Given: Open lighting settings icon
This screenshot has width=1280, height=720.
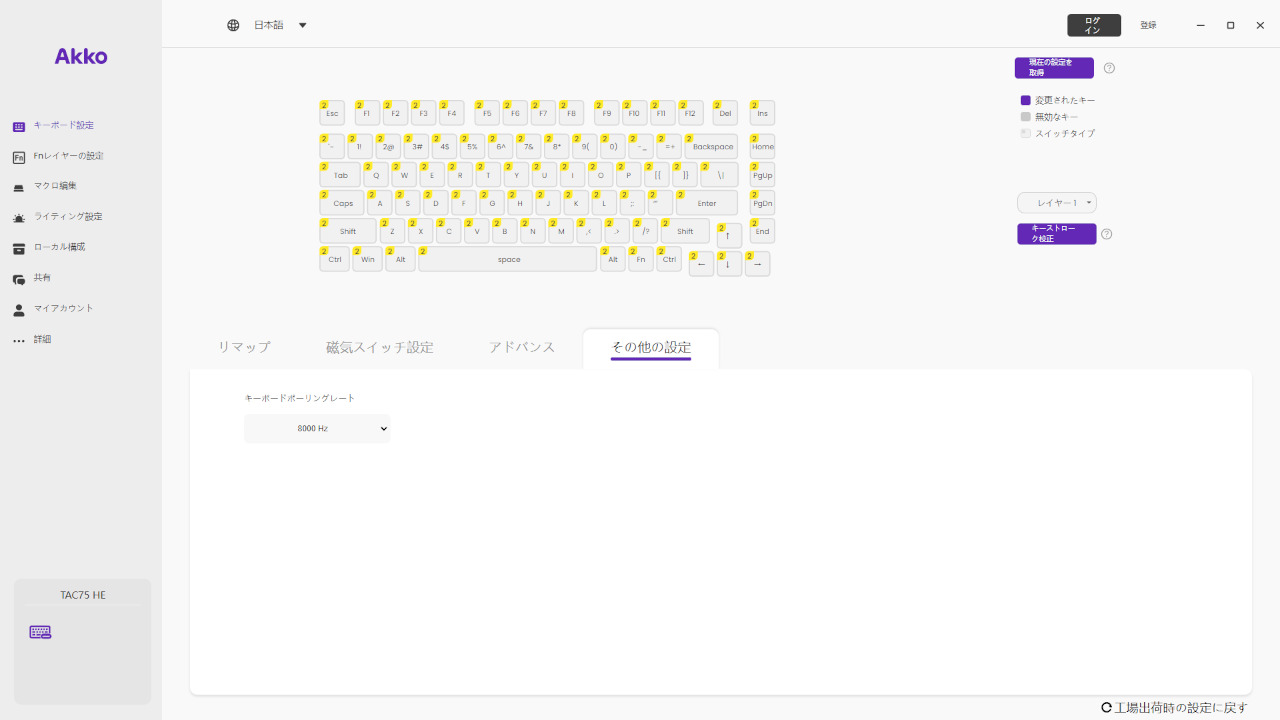Looking at the screenshot, I should tap(19, 218).
